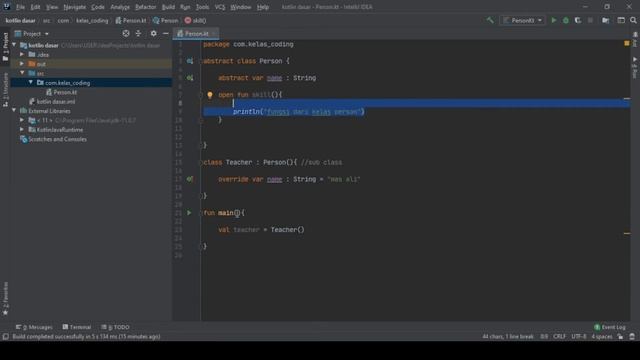Click the Person.kt breadcrumb in navigation bar
Image resolution: width=640 pixels, height=360 pixels.
(x=131, y=20)
